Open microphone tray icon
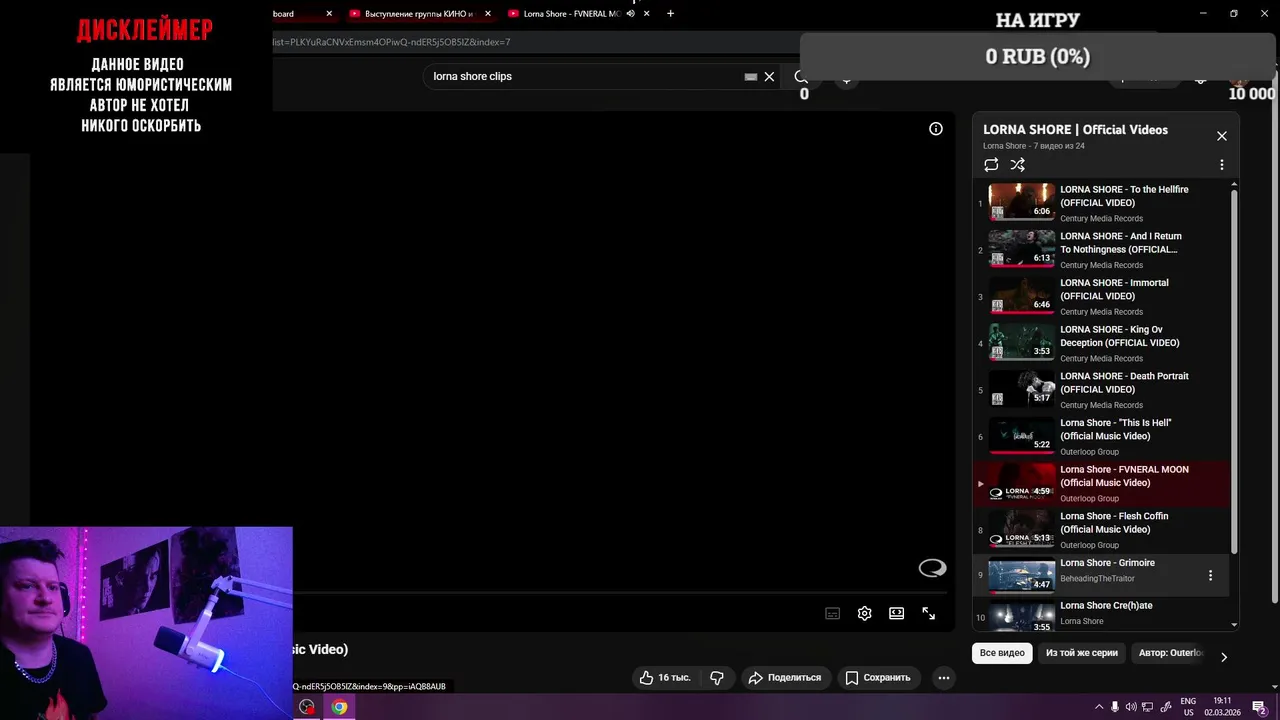 point(1115,707)
